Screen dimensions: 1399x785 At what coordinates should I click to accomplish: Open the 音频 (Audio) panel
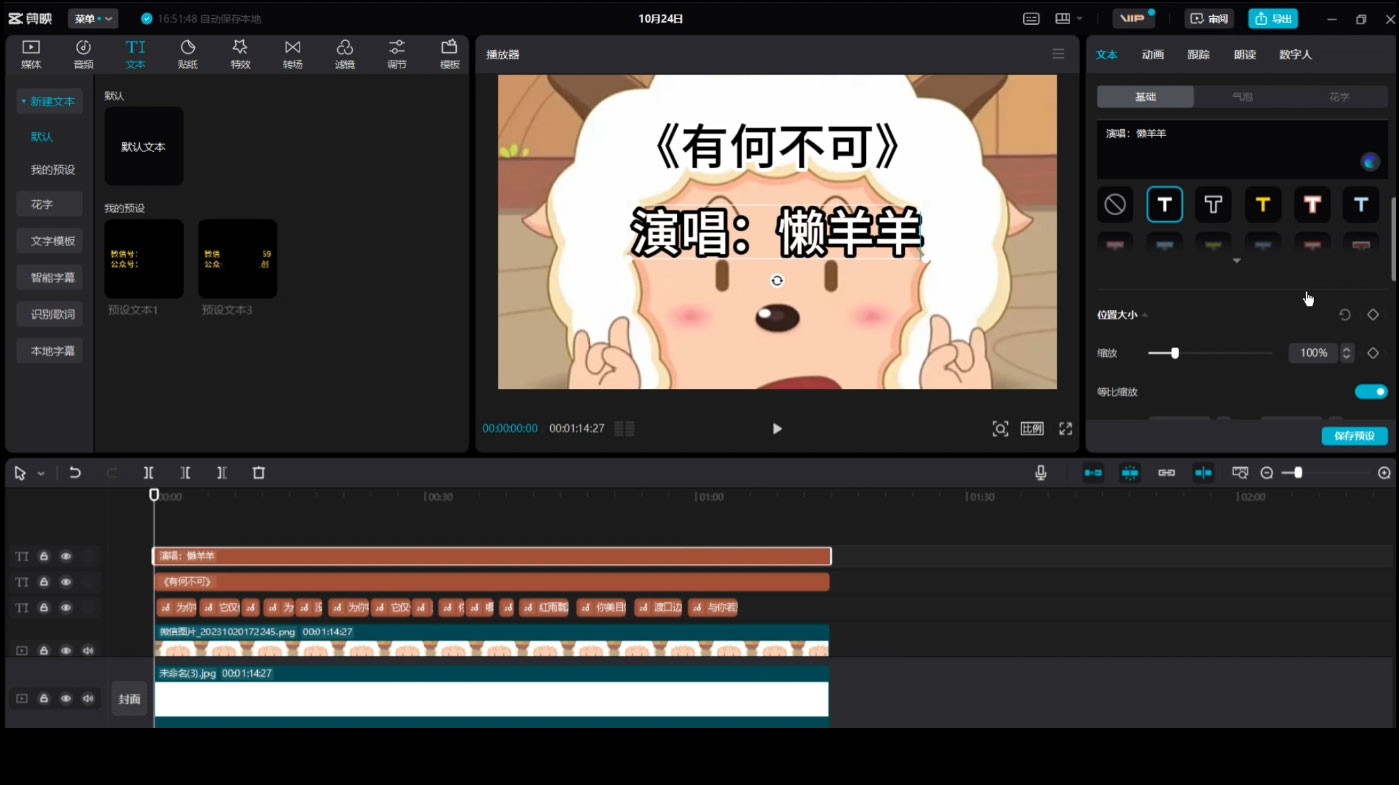tap(82, 52)
